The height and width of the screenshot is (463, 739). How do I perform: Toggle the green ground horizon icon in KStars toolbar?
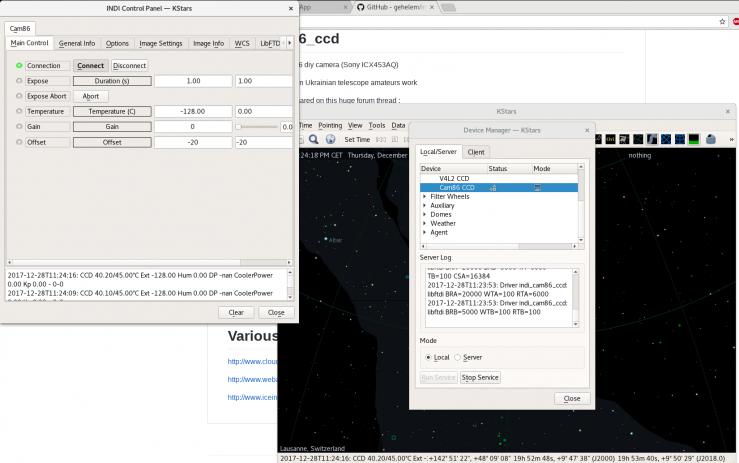pyautogui.click(x=694, y=139)
